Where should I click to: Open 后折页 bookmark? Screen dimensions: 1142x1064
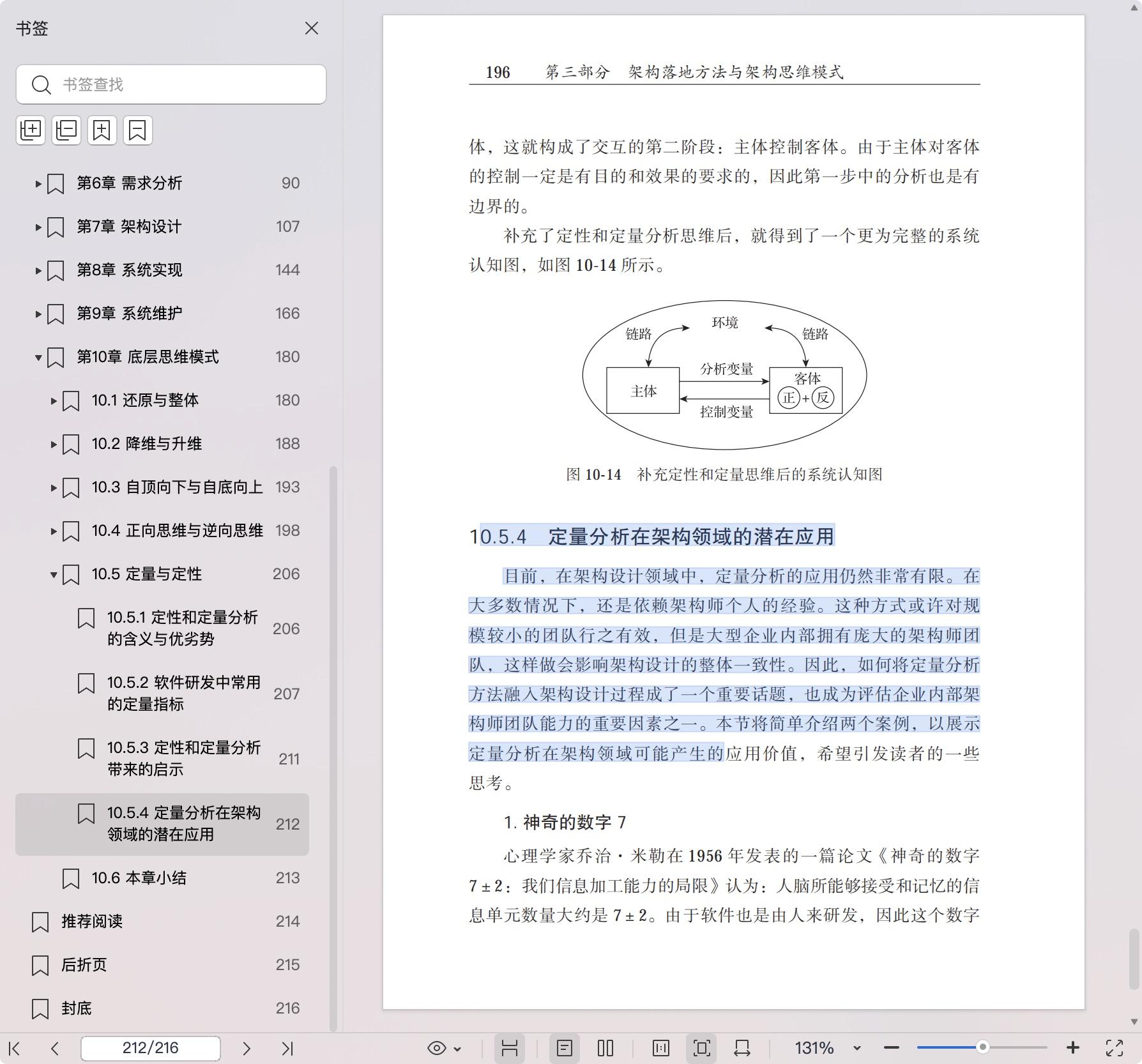[84, 965]
